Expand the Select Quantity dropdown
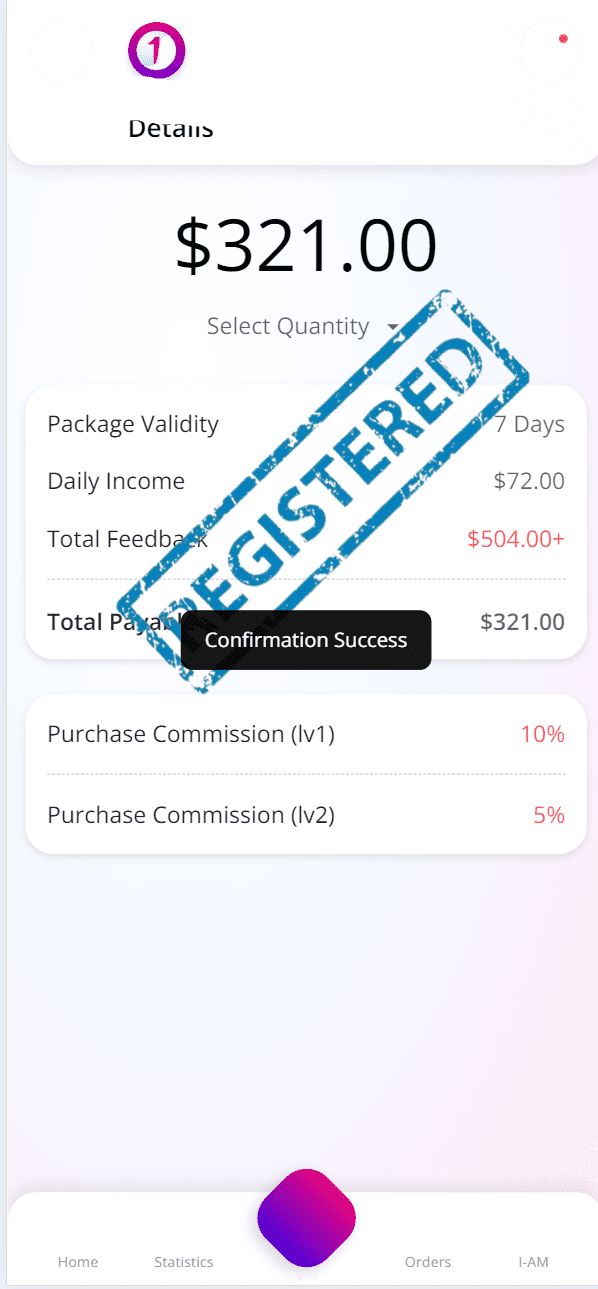This screenshot has height=1289, width=598. [304, 326]
